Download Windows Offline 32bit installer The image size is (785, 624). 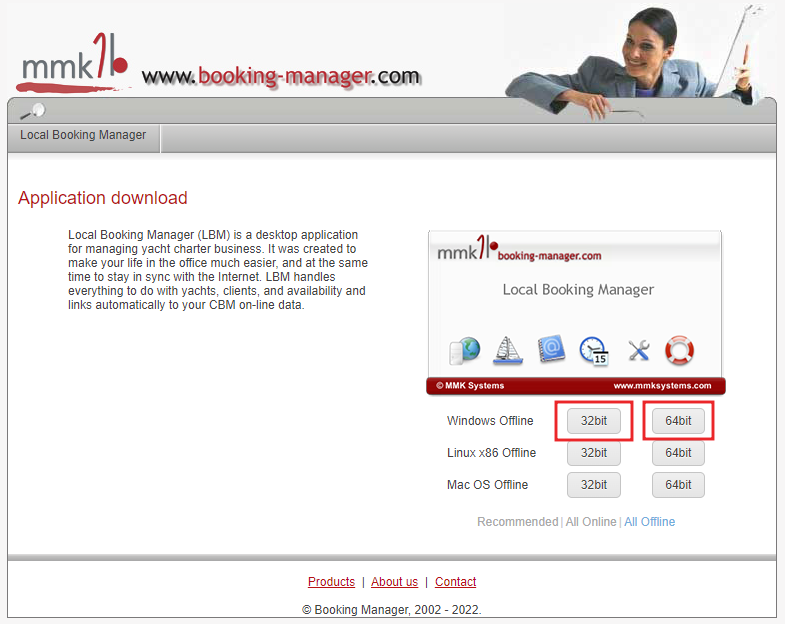coord(594,421)
